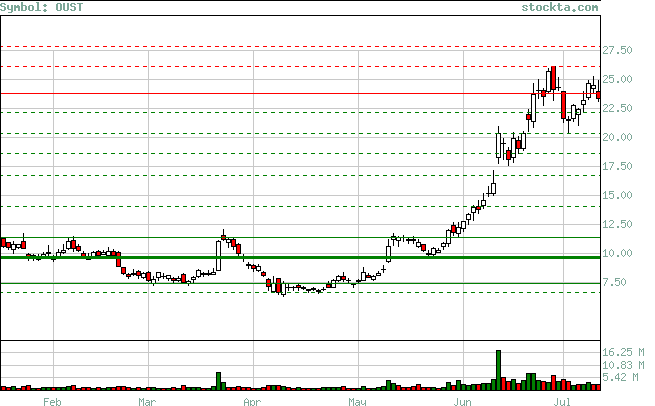Click the 'Symbol: OUST' label
The image size is (655, 406).
click(x=41, y=7)
